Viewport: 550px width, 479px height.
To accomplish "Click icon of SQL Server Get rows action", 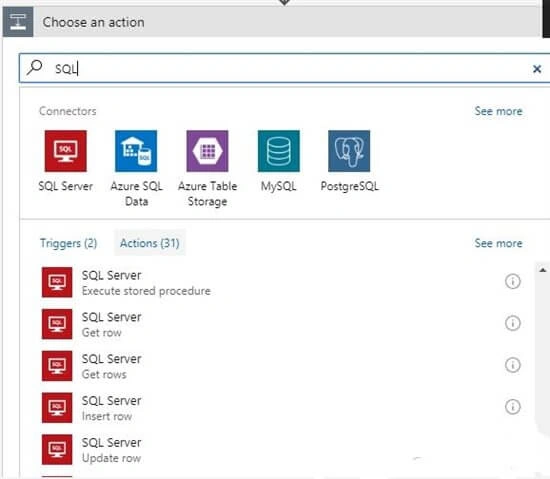I will point(57,366).
